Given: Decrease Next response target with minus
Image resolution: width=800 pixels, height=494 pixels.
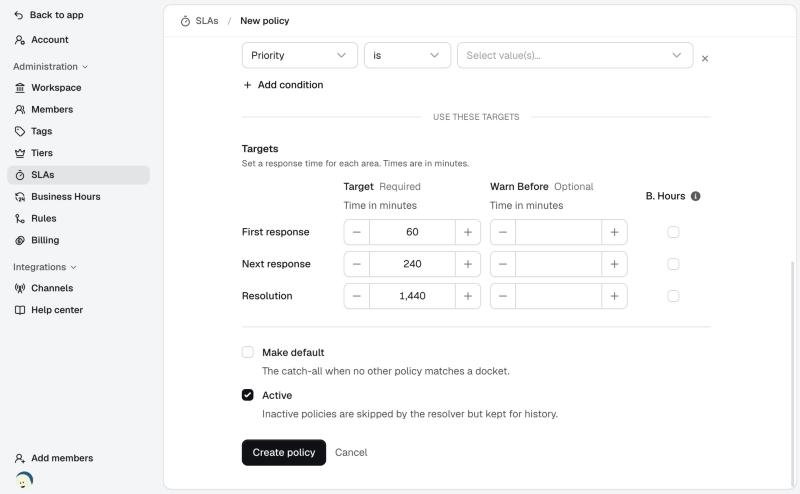Looking at the screenshot, I should pos(357,264).
